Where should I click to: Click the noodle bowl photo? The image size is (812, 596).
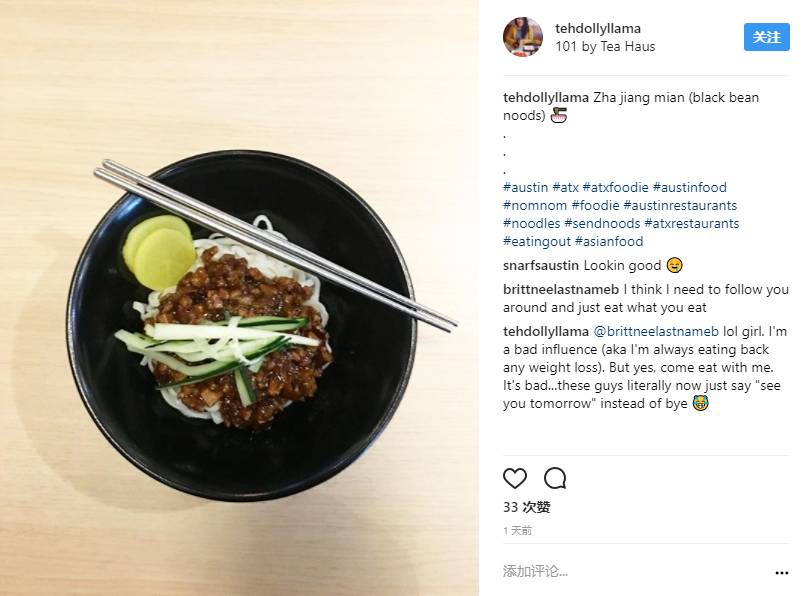239,298
